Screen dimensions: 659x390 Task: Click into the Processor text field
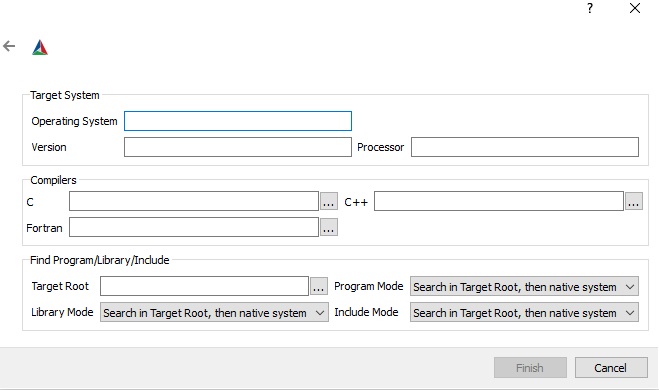[525, 147]
